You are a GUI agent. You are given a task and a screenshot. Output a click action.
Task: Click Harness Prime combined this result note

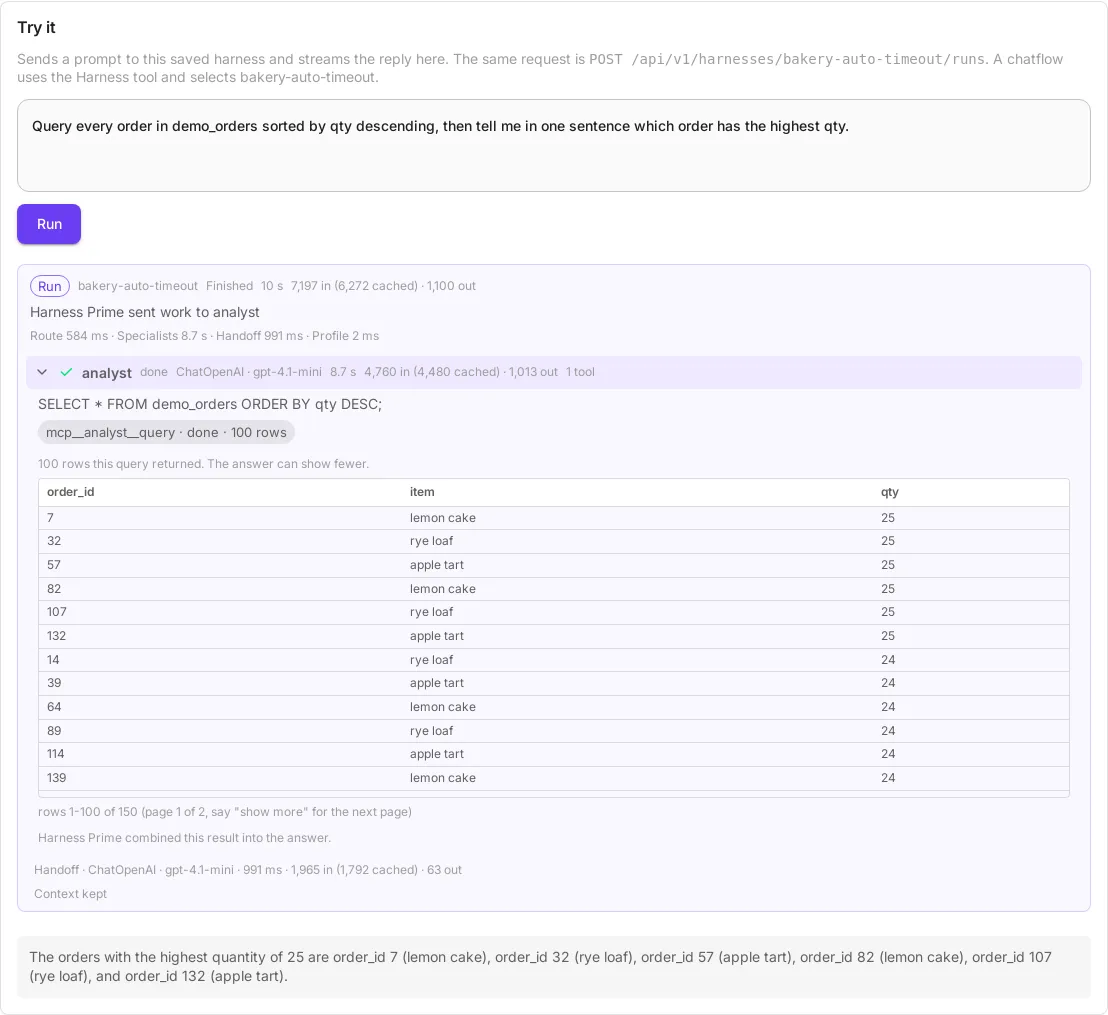pyautogui.click(x=184, y=838)
